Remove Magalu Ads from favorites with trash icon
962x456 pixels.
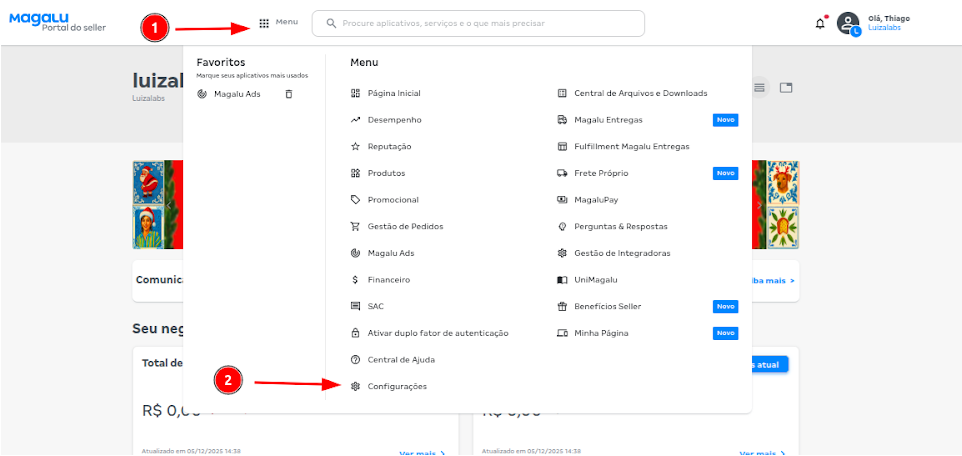point(288,94)
